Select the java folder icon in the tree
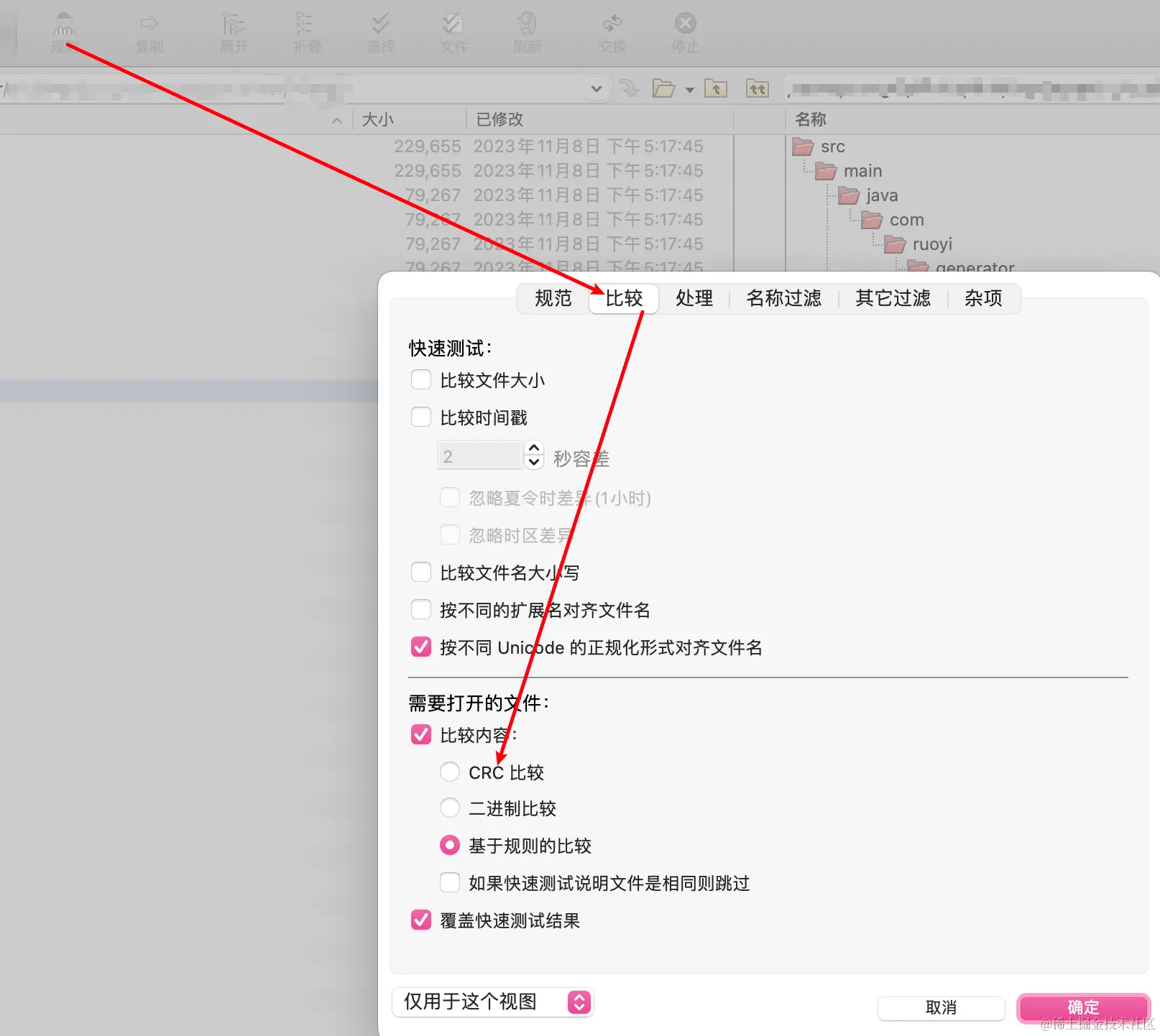This screenshot has width=1160, height=1036. coord(849,195)
